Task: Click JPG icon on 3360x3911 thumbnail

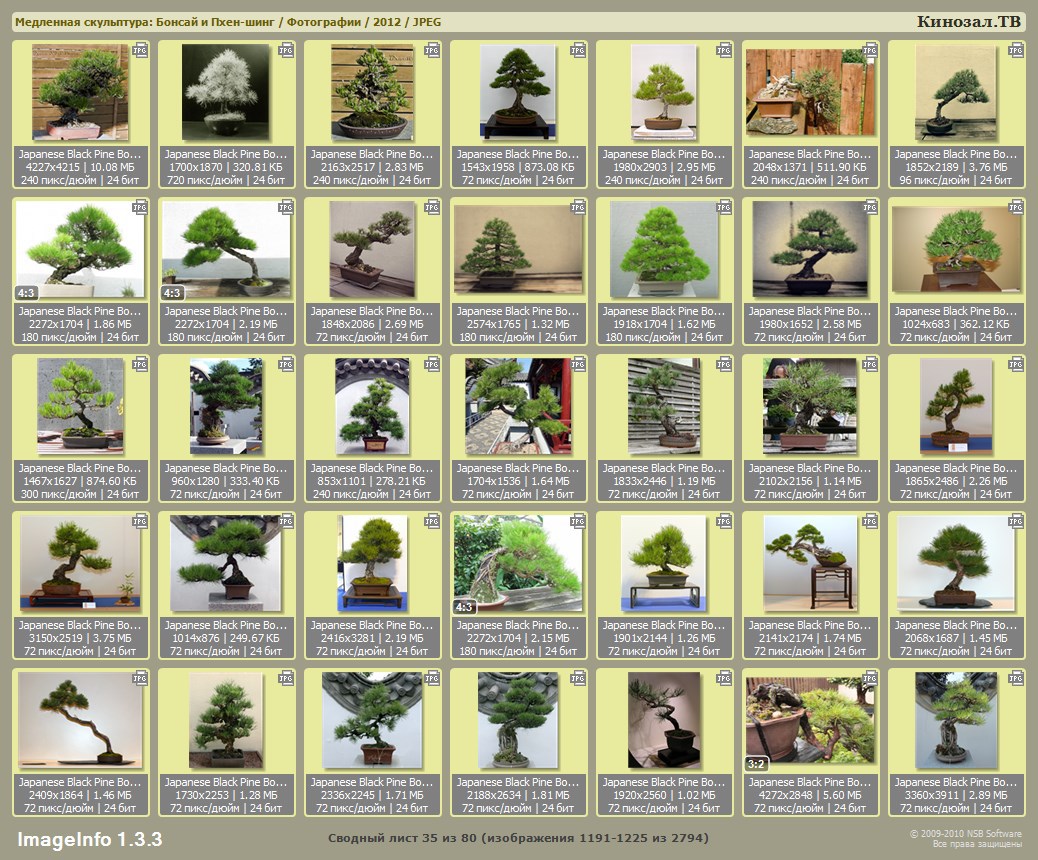Action: [1015, 679]
